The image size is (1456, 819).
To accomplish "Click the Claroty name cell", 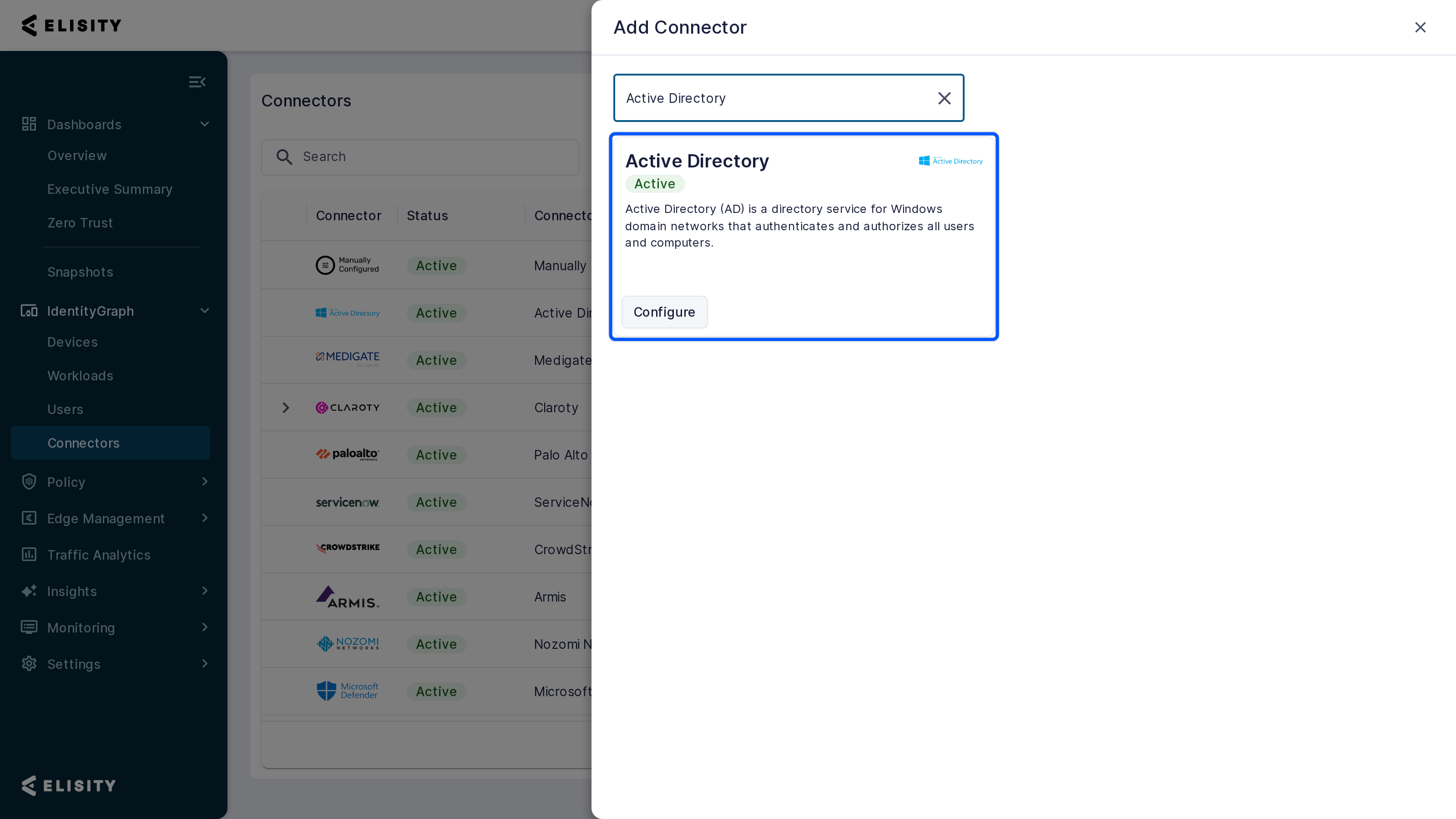I will (556, 408).
